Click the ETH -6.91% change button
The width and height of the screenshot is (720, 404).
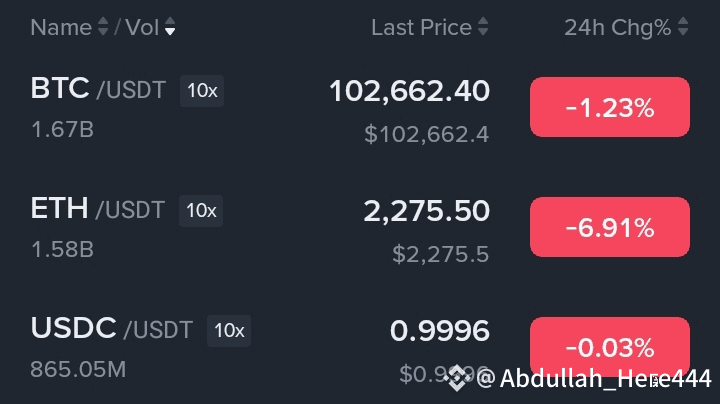pos(609,227)
